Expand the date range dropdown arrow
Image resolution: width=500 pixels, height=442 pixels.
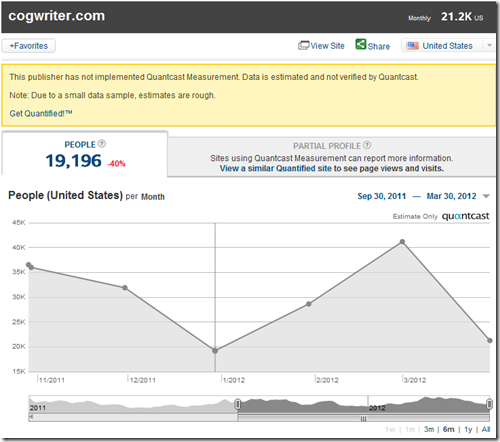pos(486,196)
